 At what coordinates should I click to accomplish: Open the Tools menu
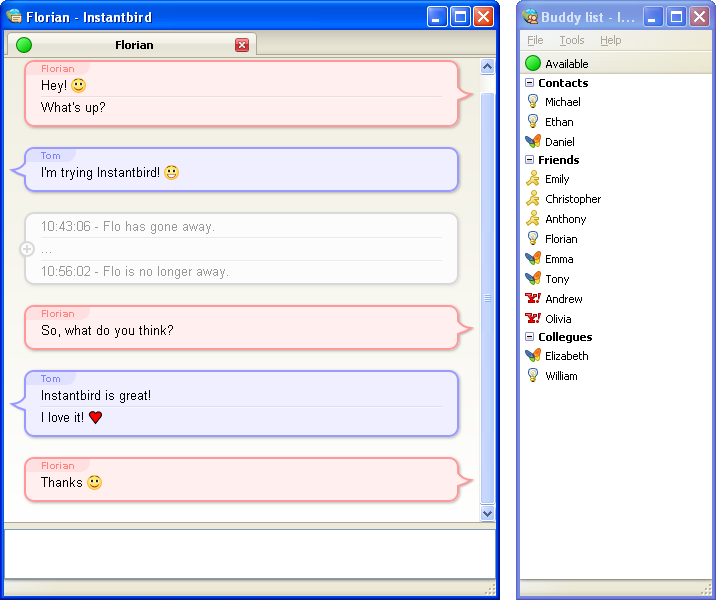(x=572, y=40)
